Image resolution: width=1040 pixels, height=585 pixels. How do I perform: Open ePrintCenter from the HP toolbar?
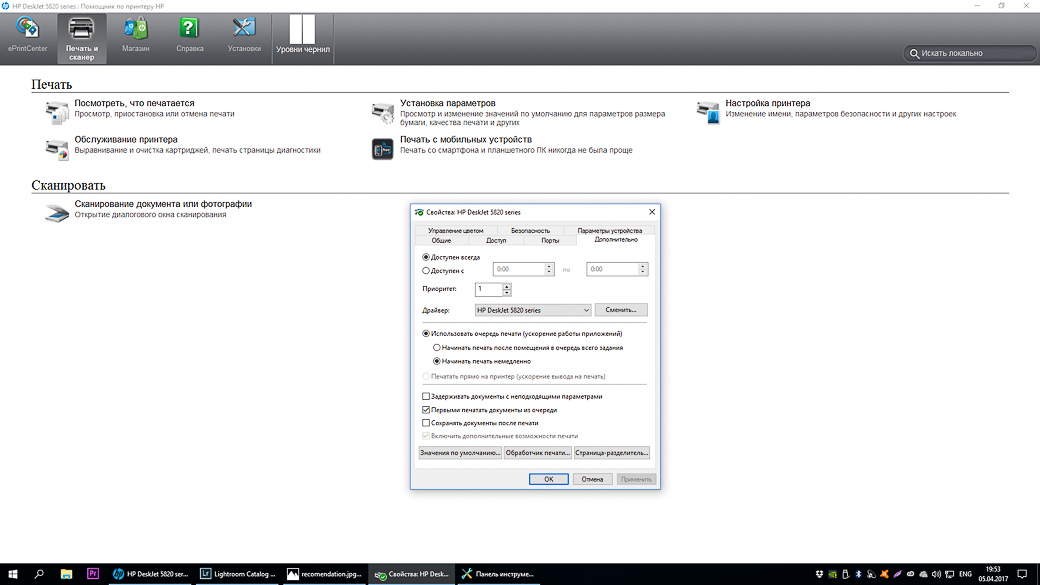[27, 35]
